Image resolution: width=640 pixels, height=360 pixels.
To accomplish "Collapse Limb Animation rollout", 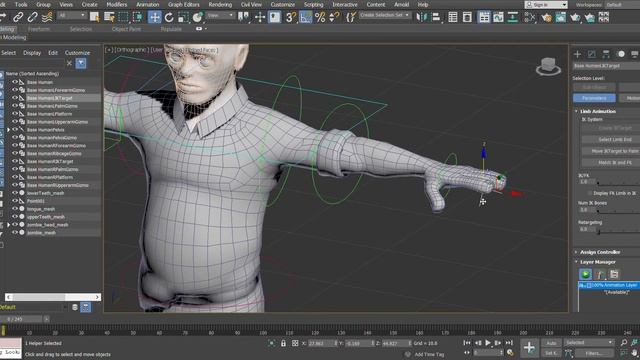I will (x=598, y=111).
